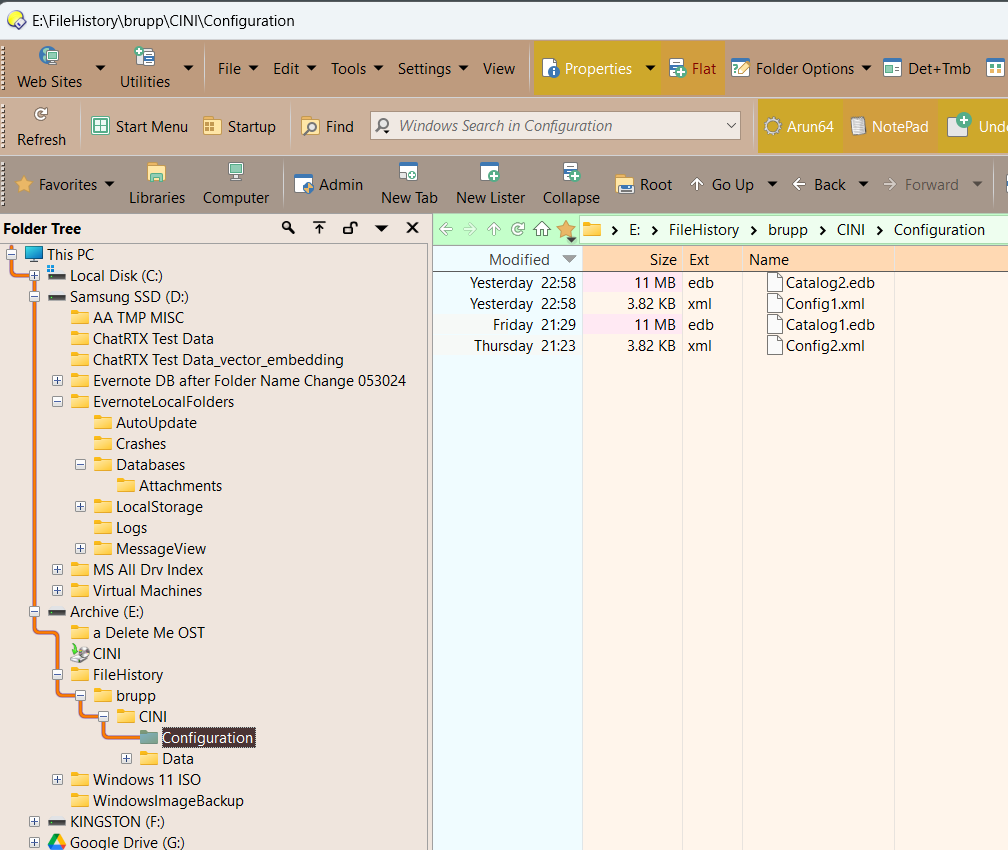
Task: Click the Back button
Action: tap(818, 185)
